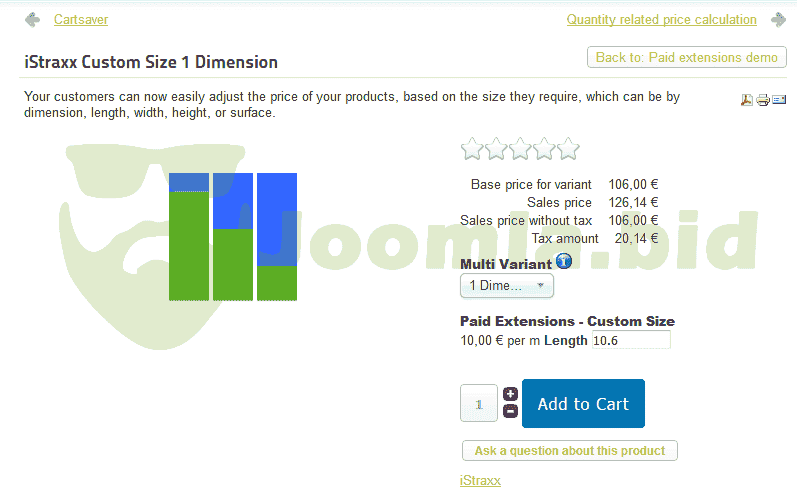Screen dimensions: 797x491
Task: Click Back to: Paid extensions demo button
Action: click(687, 57)
